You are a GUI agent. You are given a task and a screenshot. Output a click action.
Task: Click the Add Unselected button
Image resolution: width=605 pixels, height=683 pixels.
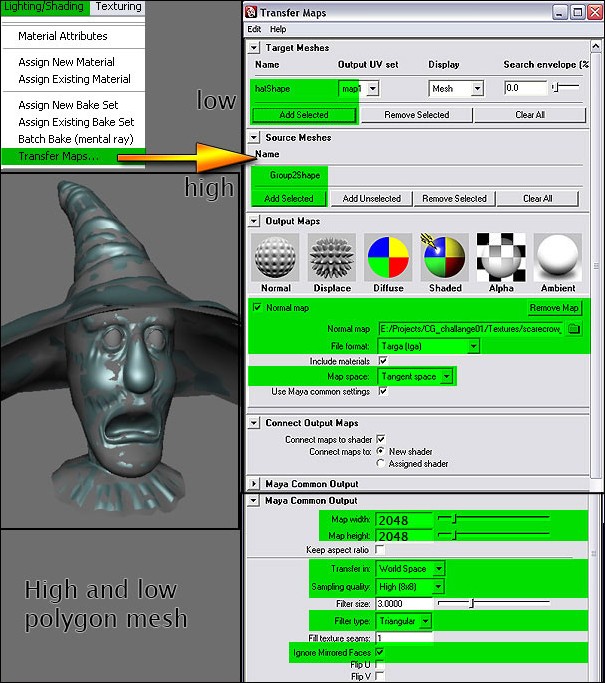(x=371, y=199)
